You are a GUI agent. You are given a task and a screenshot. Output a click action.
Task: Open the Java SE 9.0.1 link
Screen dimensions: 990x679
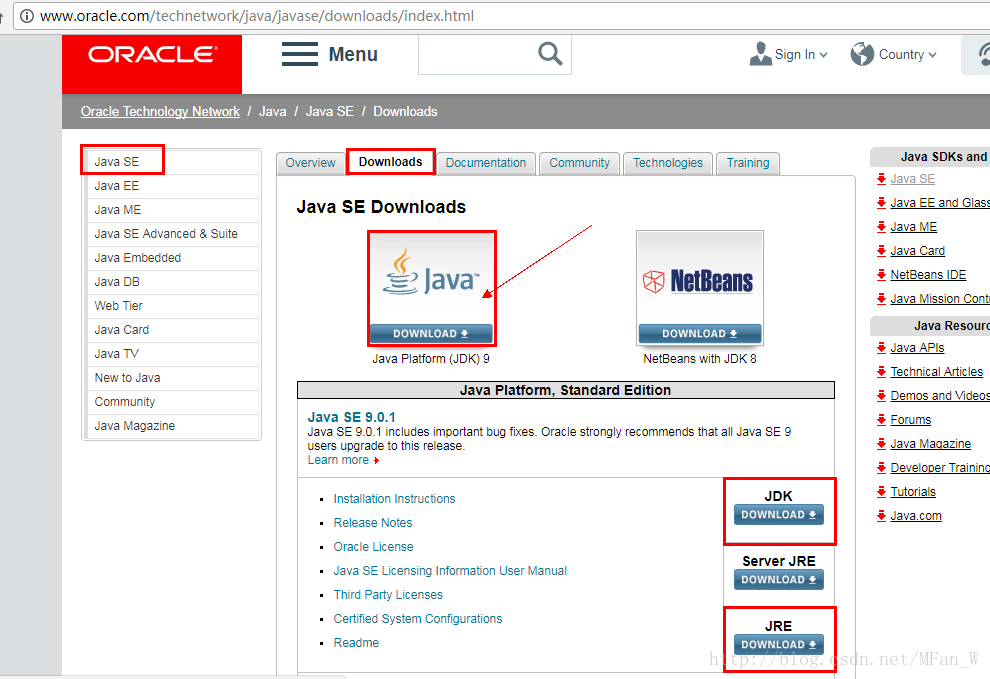(x=352, y=418)
